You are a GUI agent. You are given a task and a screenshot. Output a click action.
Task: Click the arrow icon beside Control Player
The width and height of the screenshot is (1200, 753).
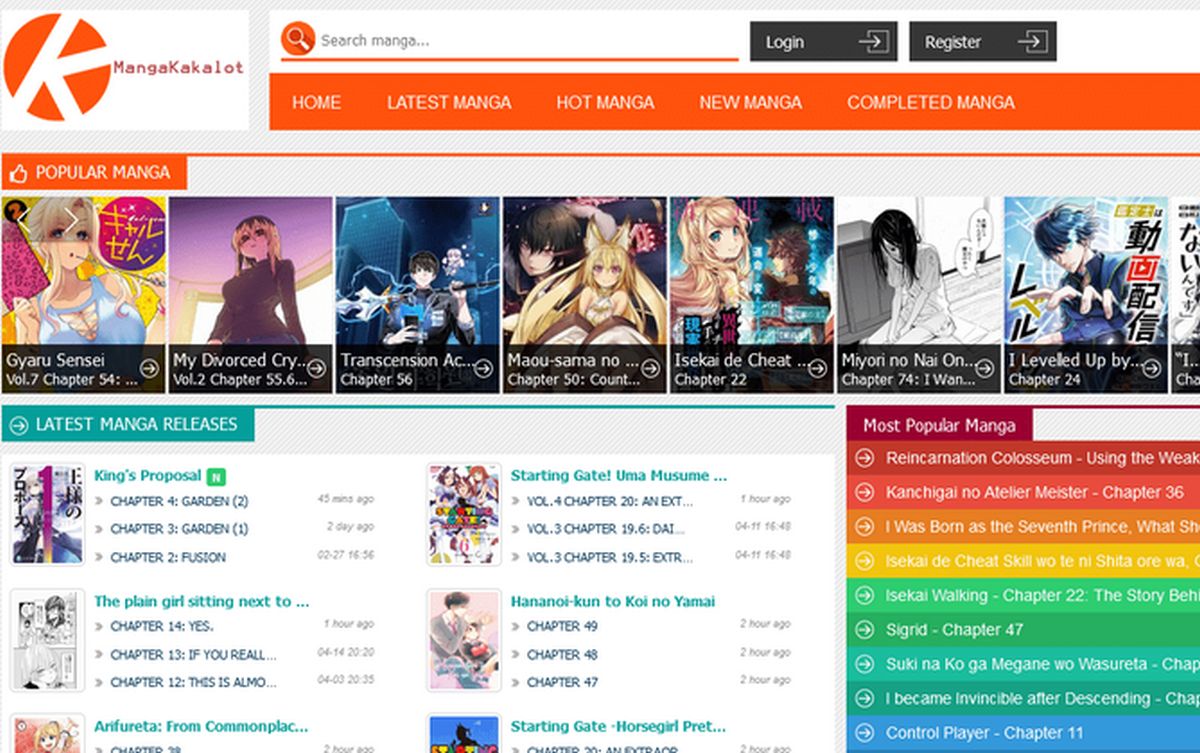866,733
